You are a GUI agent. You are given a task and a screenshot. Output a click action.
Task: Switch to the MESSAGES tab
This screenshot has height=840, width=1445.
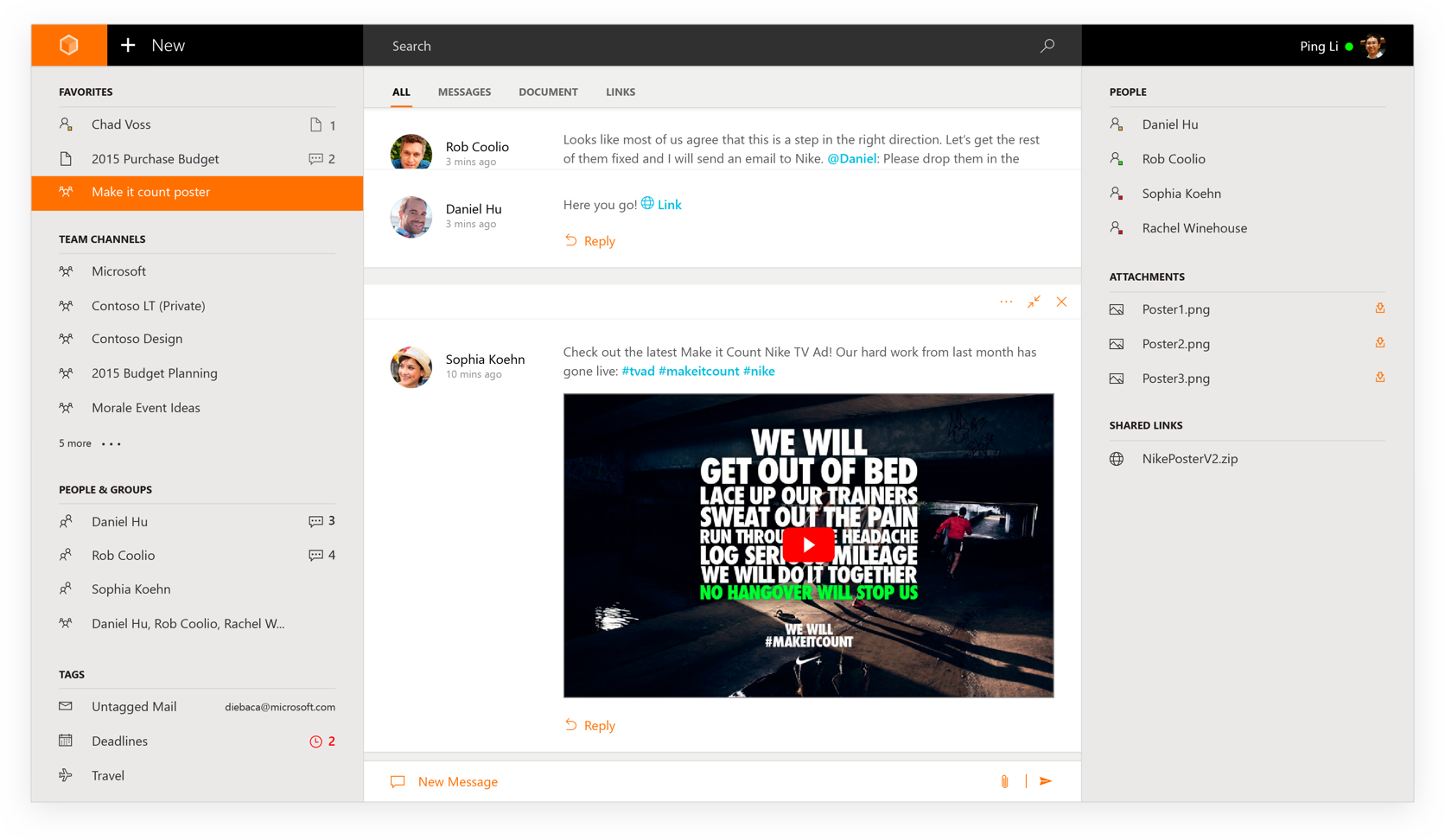464,92
